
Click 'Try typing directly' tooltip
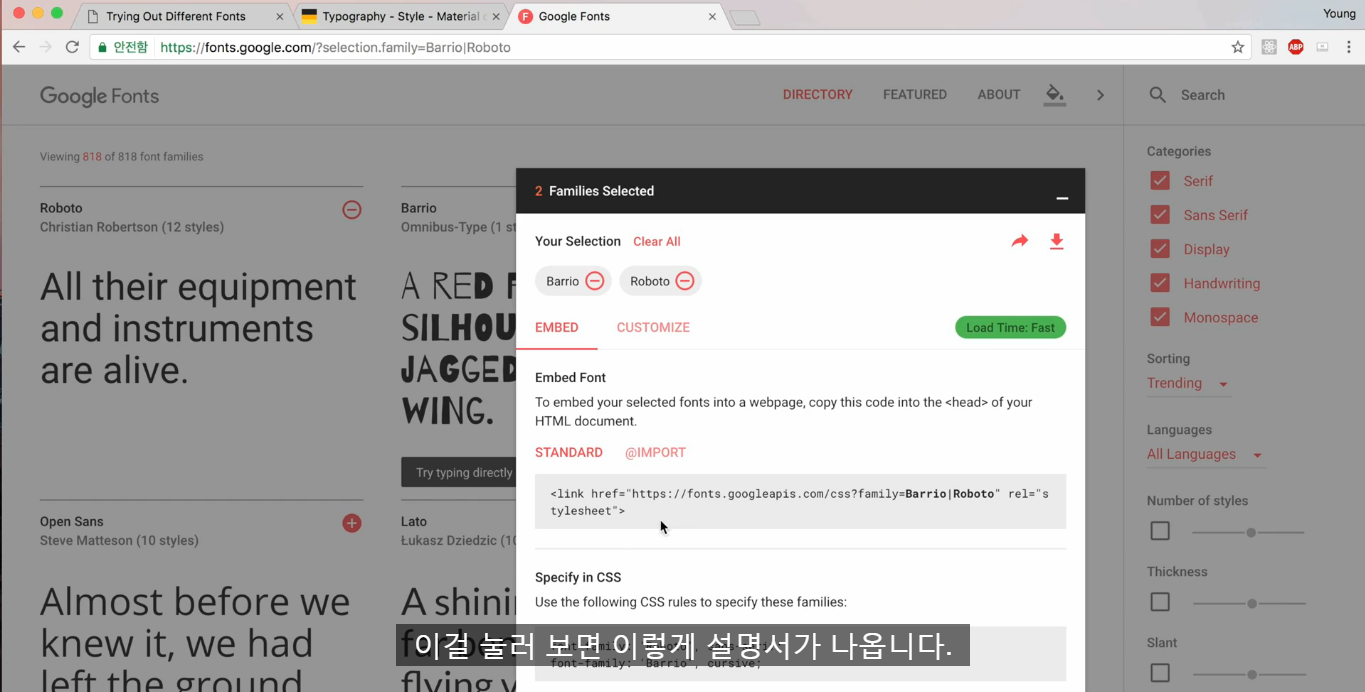[x=458, y=473]
